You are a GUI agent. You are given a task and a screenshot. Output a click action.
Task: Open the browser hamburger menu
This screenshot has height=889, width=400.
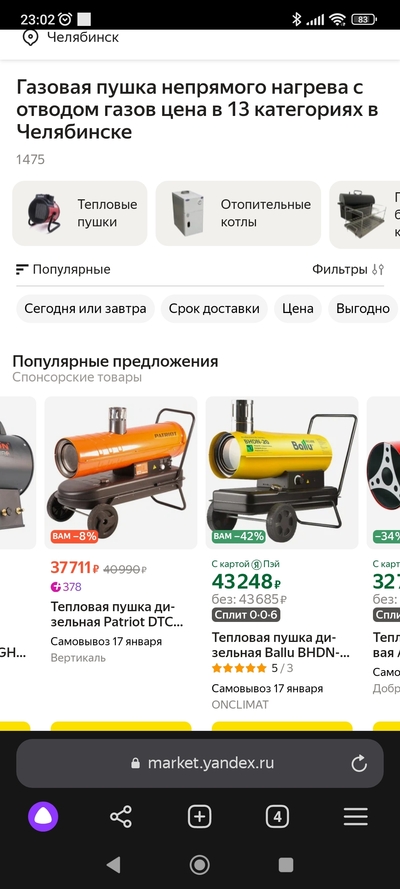click(x=356, y=816)
